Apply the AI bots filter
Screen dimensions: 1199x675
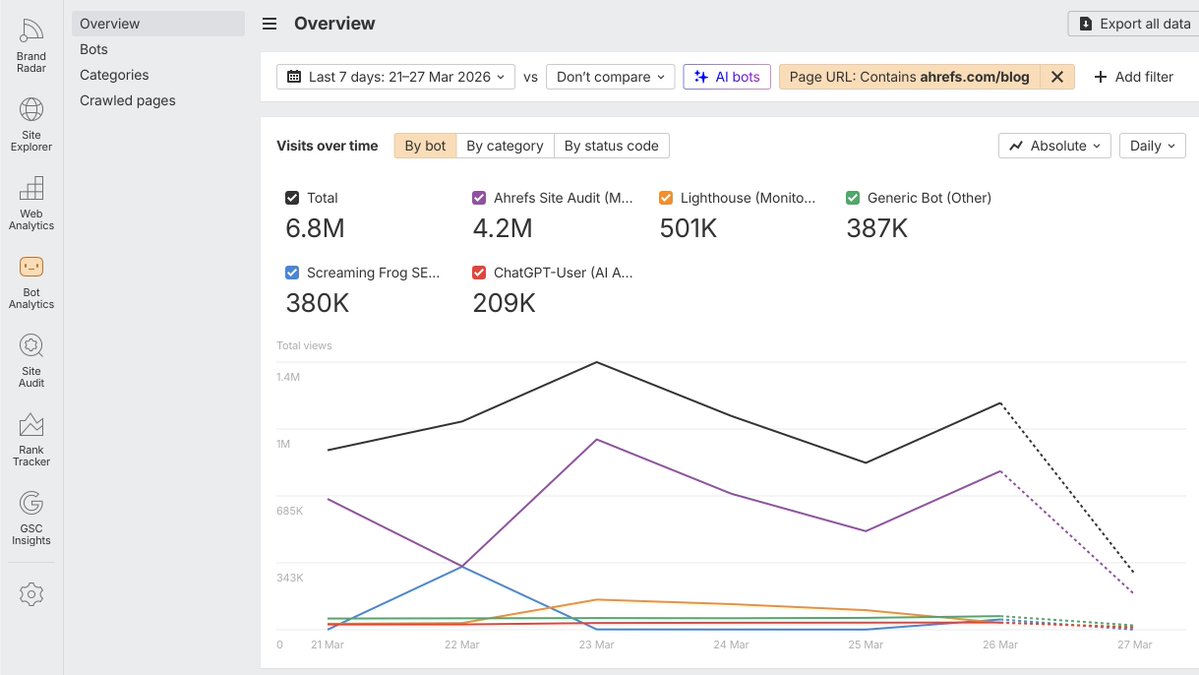click(x=727, y=76)
